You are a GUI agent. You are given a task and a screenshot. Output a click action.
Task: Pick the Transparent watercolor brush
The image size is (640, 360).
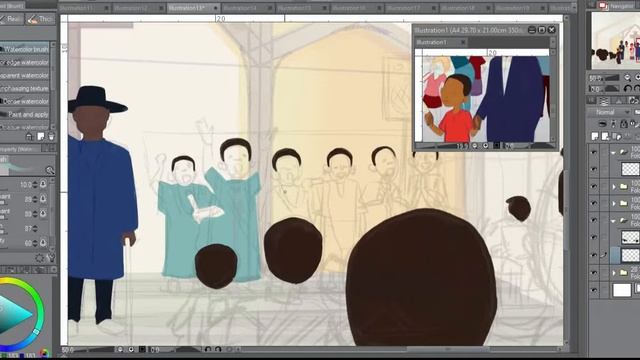click(24, 75)
